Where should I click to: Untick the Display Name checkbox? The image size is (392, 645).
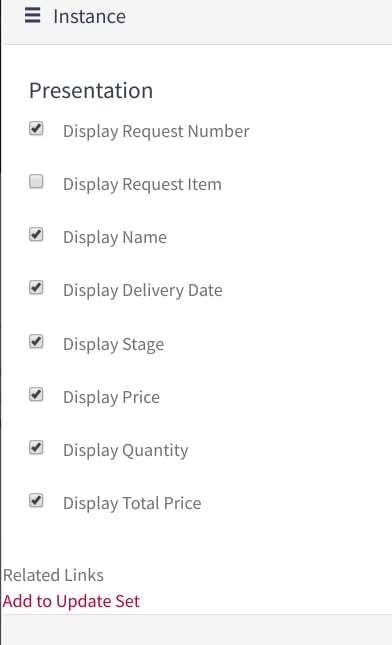click(36, 234)
